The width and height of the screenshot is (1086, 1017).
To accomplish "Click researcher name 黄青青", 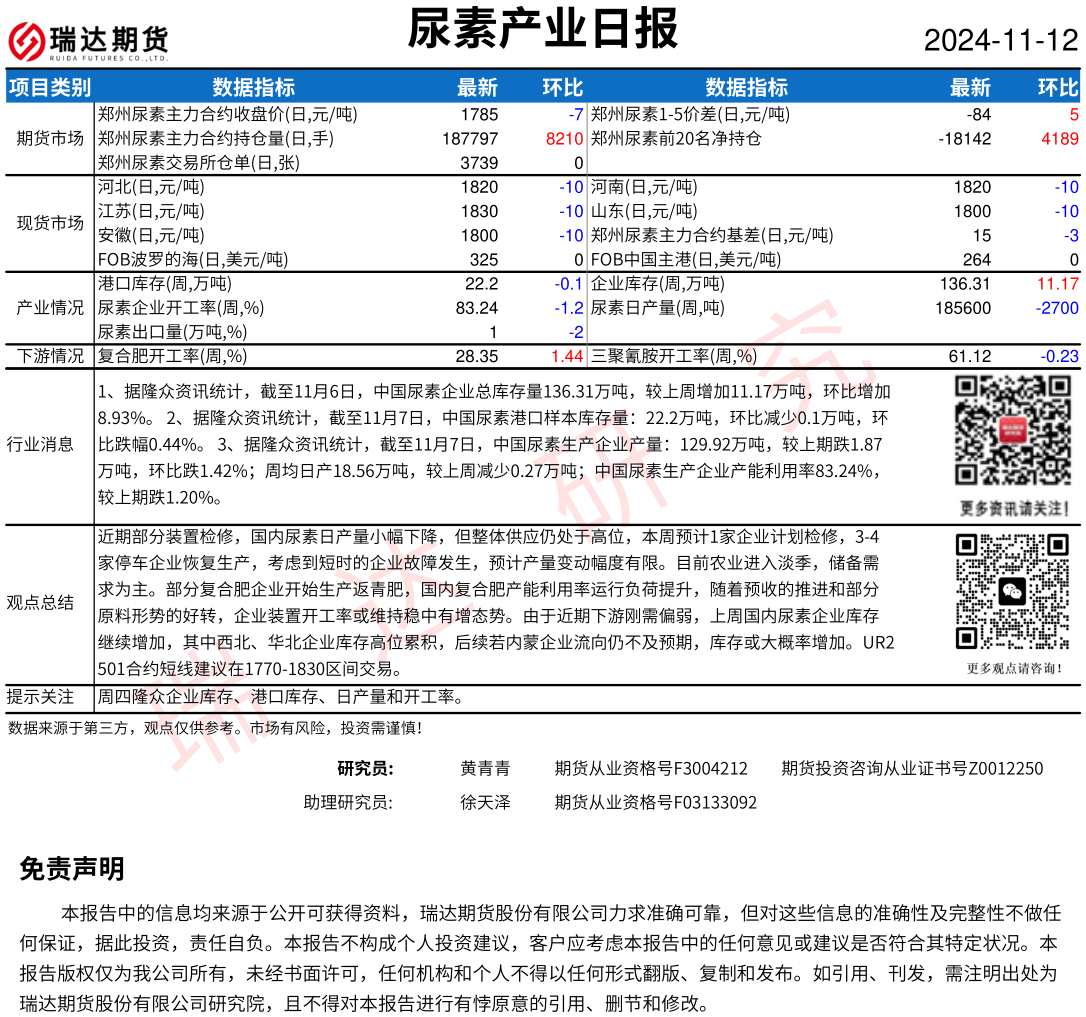I will point(485,768).
